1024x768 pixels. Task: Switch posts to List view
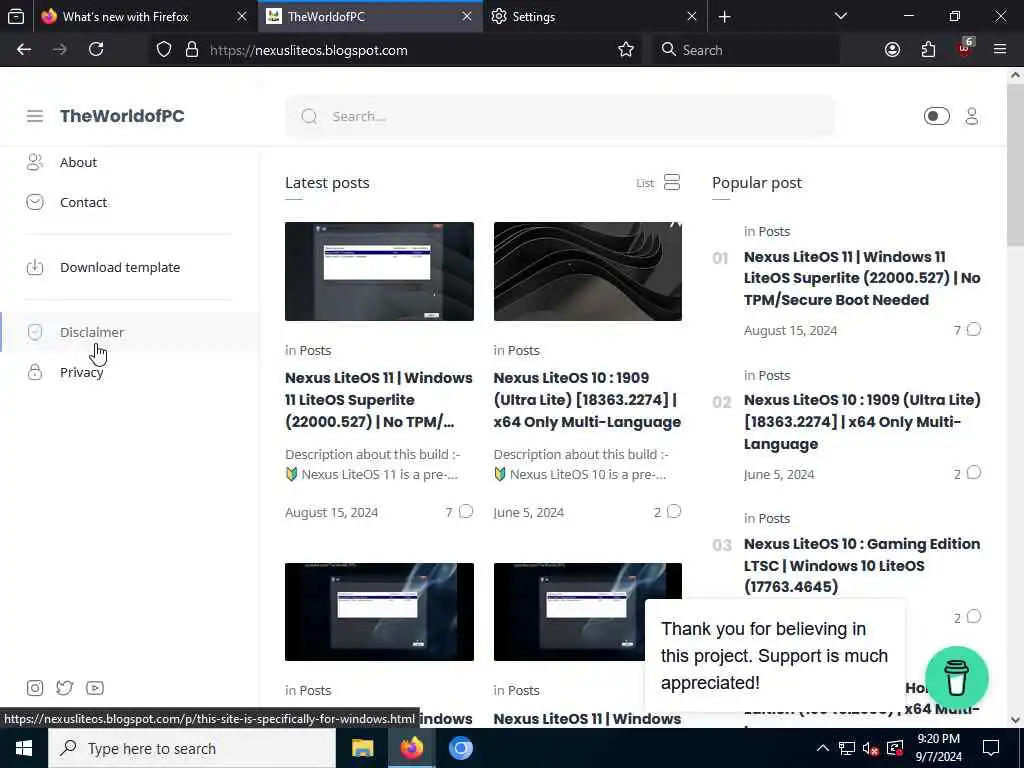(658, 183)
